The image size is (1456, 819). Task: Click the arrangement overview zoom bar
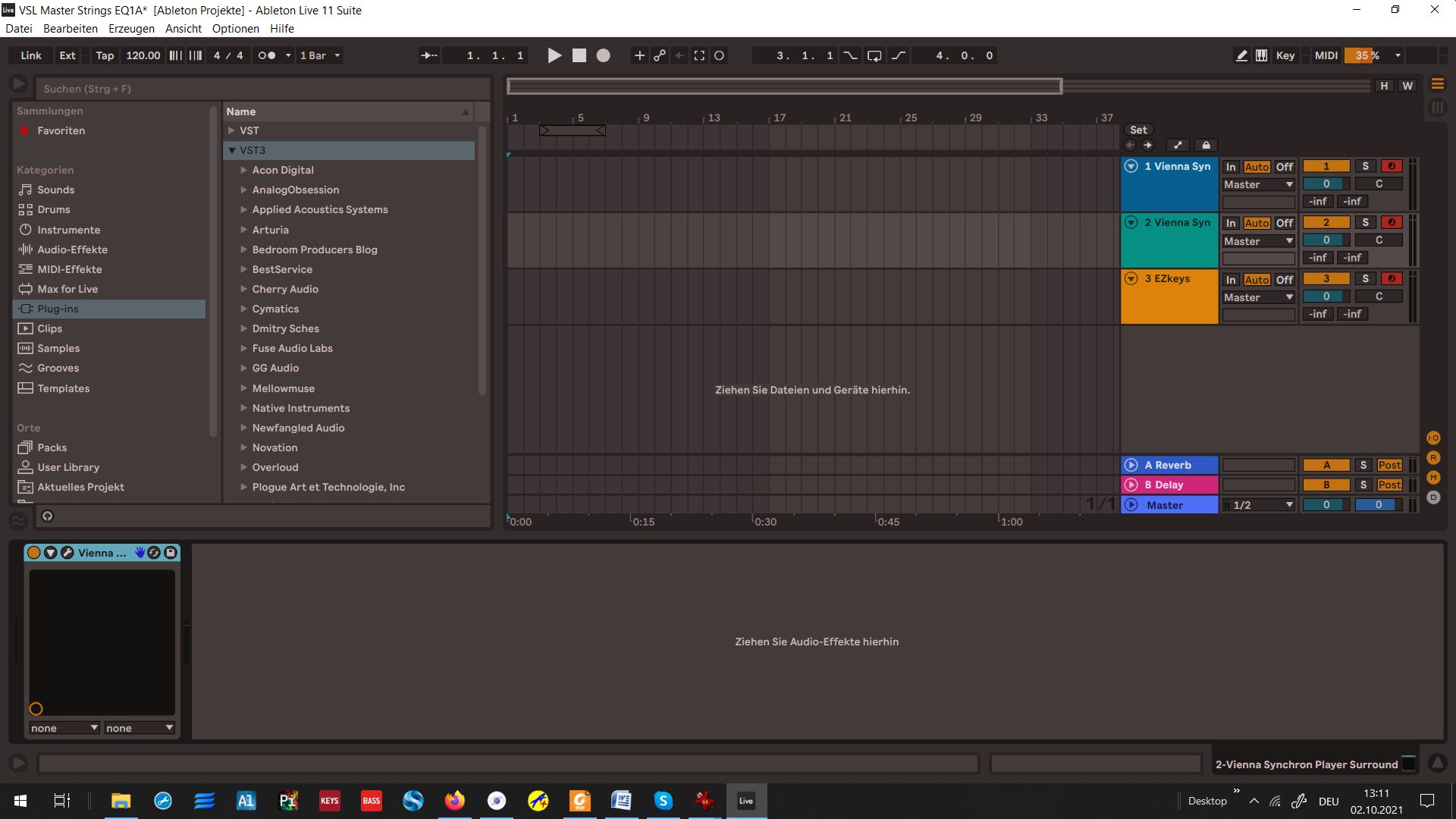pyautogui.click(x=784, y=86)
